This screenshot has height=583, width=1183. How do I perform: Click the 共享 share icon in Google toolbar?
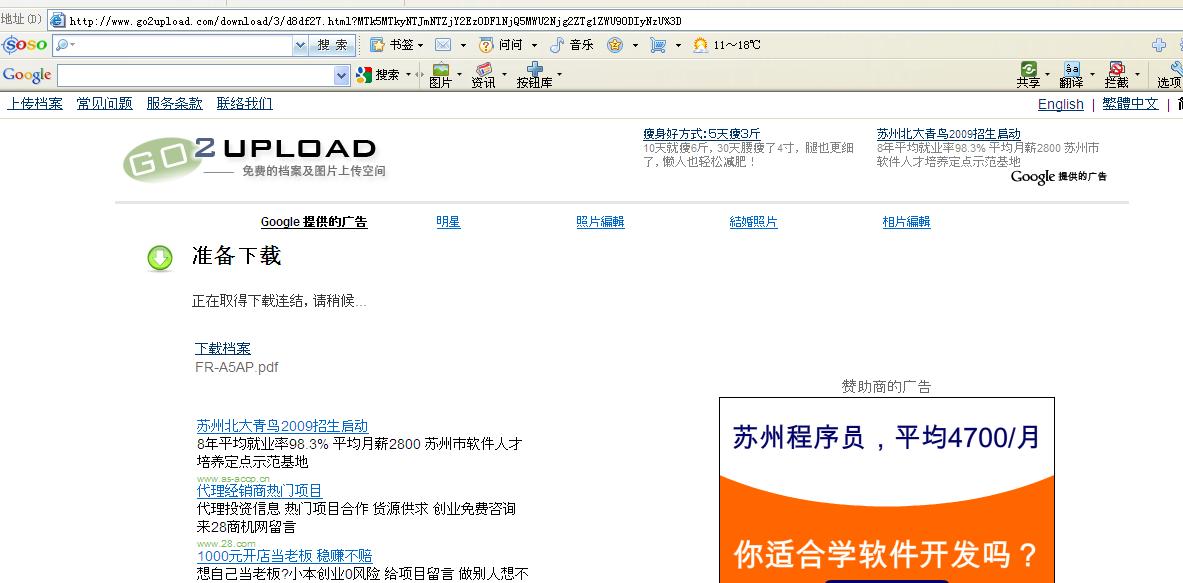pos(1028,70)
